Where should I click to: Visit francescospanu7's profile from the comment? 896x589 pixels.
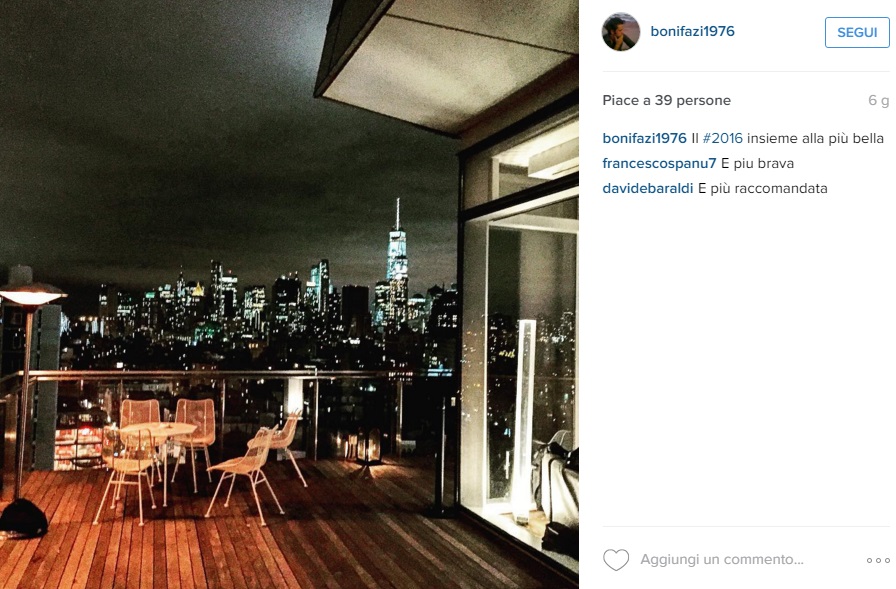[659, 163]
